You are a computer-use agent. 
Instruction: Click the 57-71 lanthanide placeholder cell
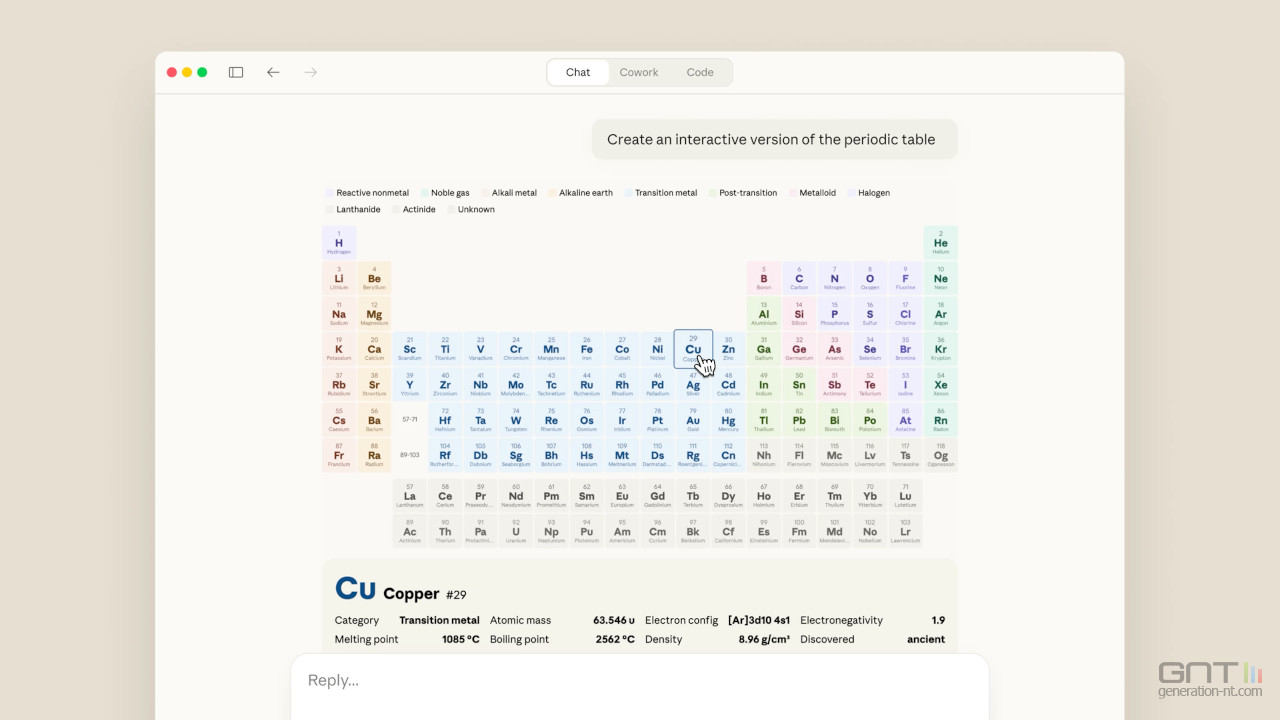click(x=410, y=420)
